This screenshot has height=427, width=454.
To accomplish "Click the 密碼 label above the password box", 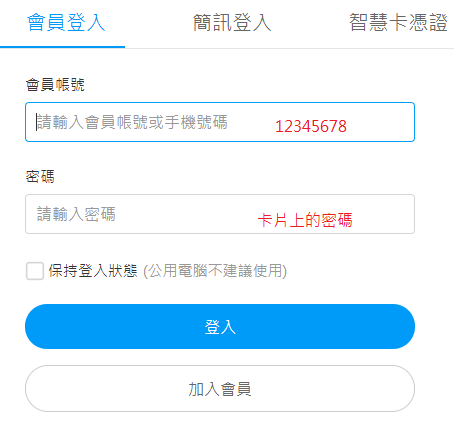I will [x=40, y=177].
